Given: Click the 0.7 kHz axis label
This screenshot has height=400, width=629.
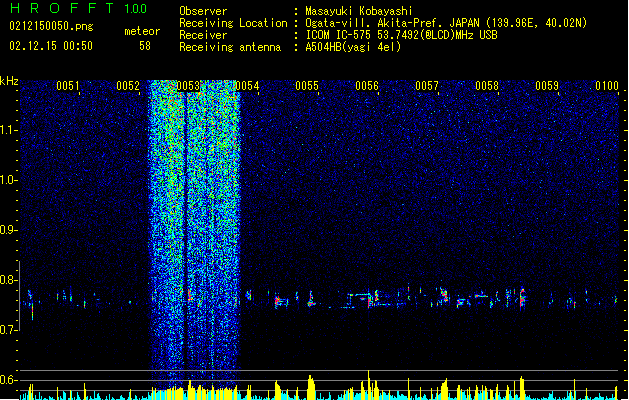Looking at the screenshot, I should coord(9,330).
